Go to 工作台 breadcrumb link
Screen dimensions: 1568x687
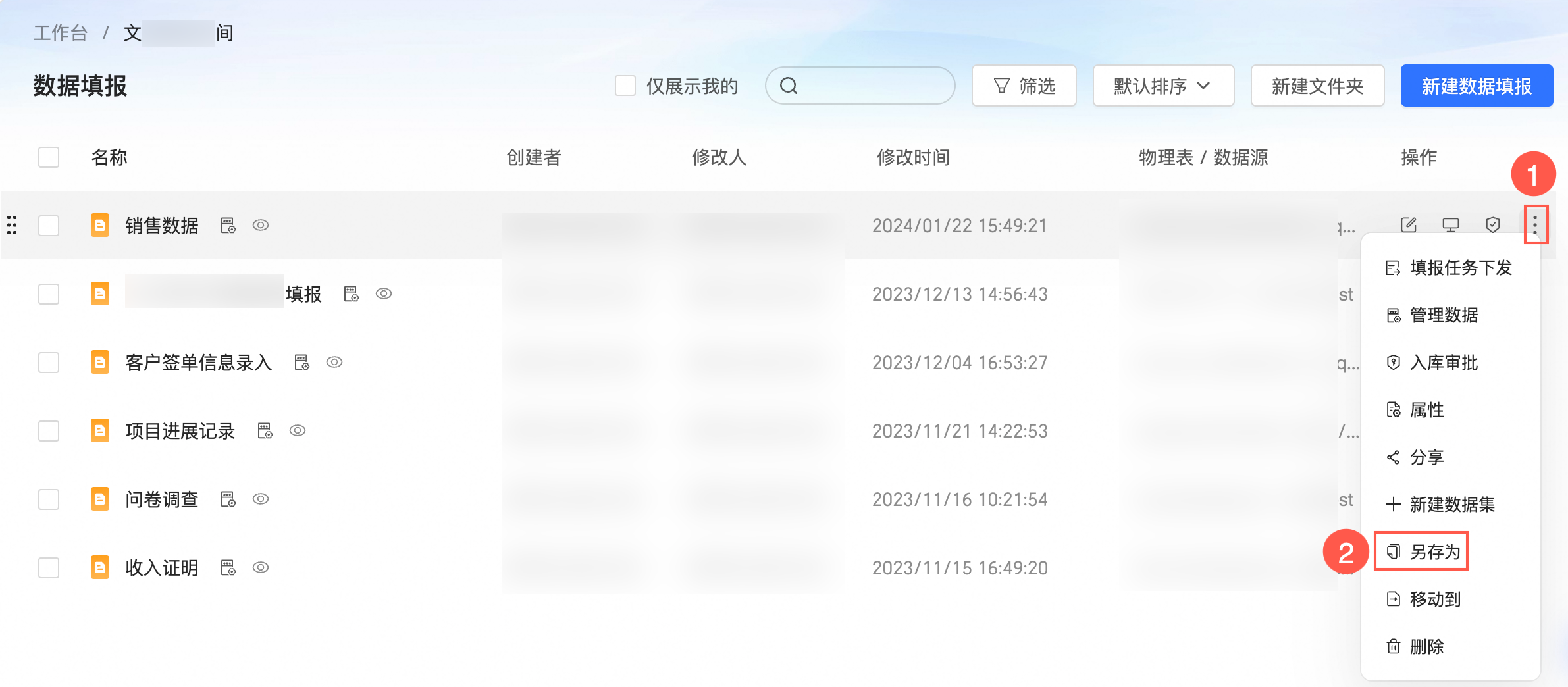click(61, 33)
